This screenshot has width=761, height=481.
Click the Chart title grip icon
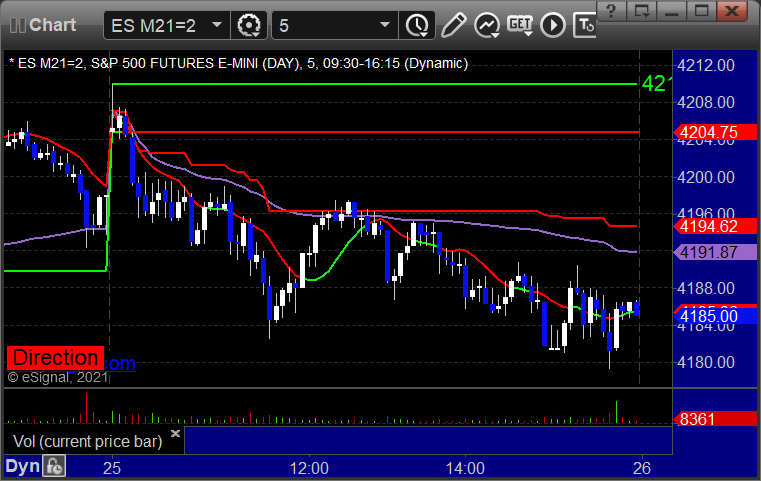pyautogui.click(x=18, y=25)
